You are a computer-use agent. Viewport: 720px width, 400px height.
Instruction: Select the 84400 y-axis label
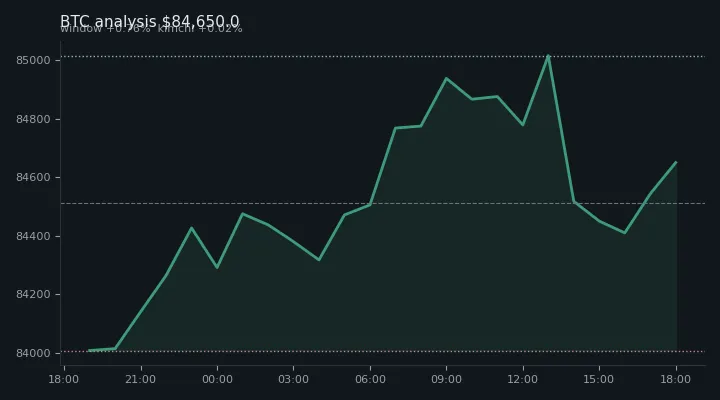pyautogui.click(x=33, y=237)
